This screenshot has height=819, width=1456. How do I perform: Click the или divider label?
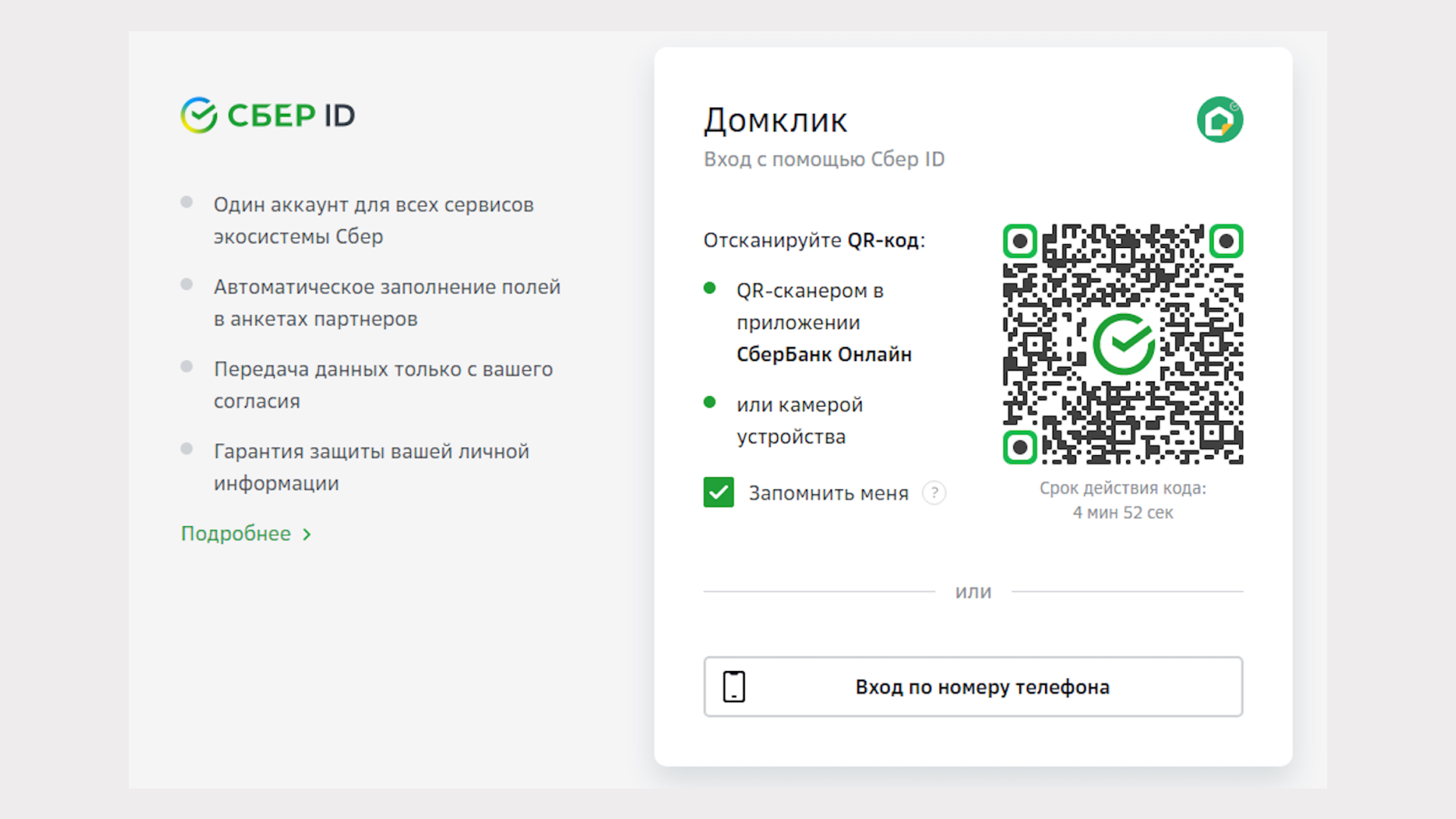click(974, 592)
